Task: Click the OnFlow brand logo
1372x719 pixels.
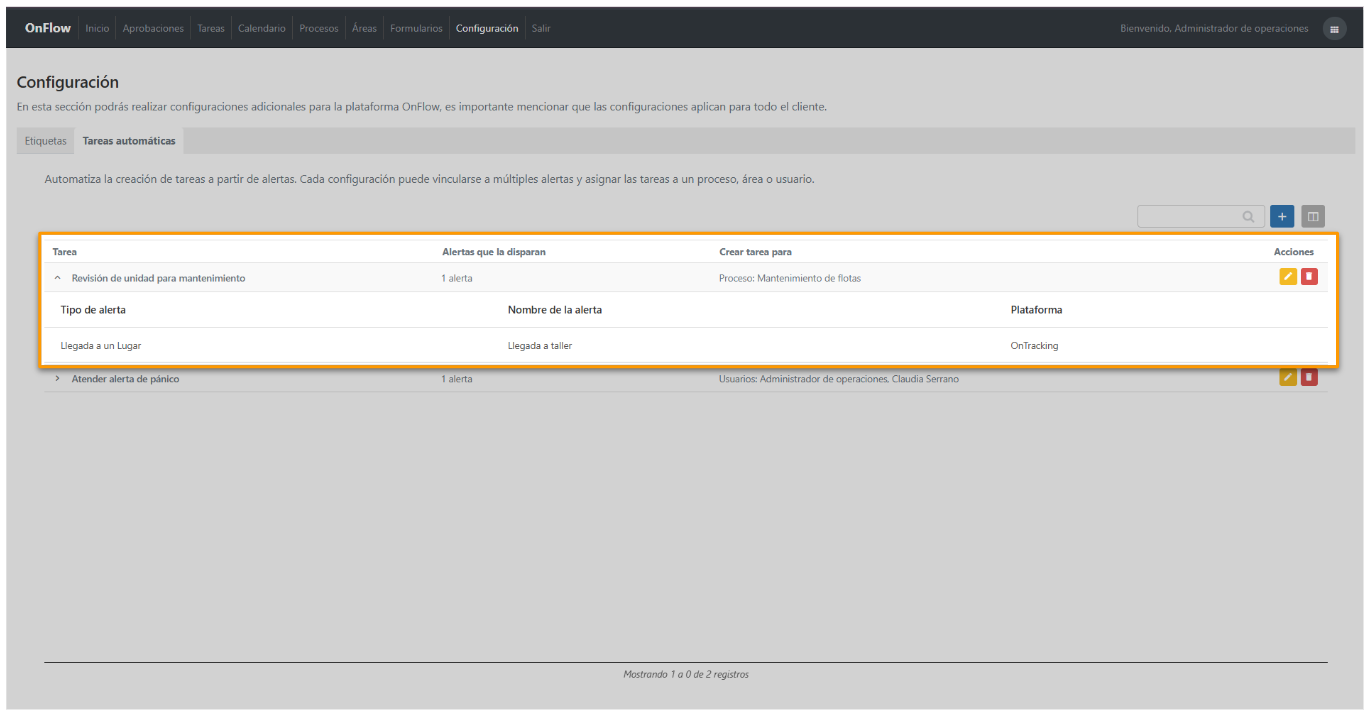Action: coord(48,28)
